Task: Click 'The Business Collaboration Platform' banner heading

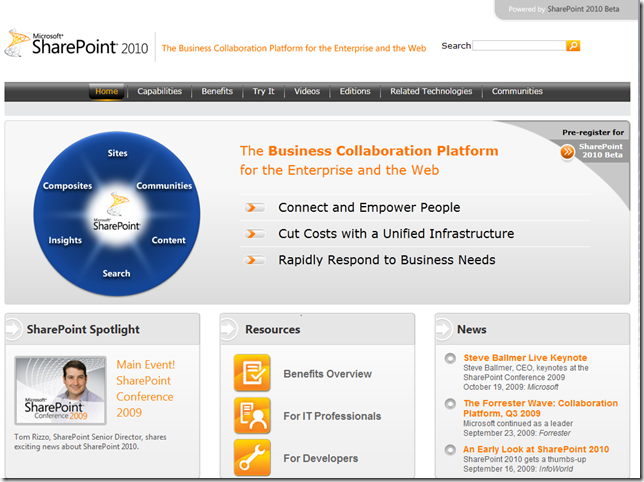Action: (369, 160)
